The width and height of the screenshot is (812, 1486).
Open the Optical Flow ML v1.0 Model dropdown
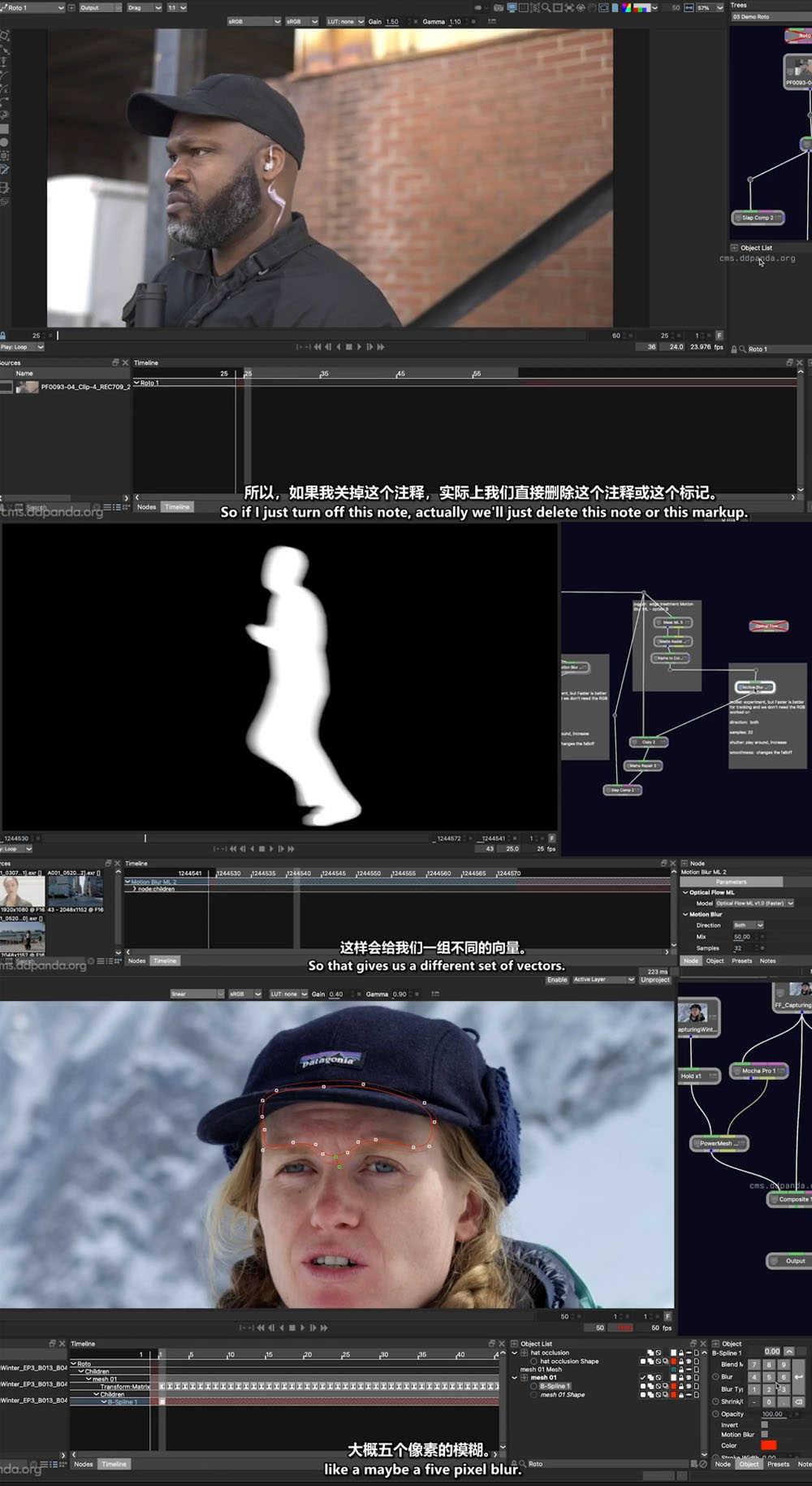pyautogui.click(x=754, y=903)
